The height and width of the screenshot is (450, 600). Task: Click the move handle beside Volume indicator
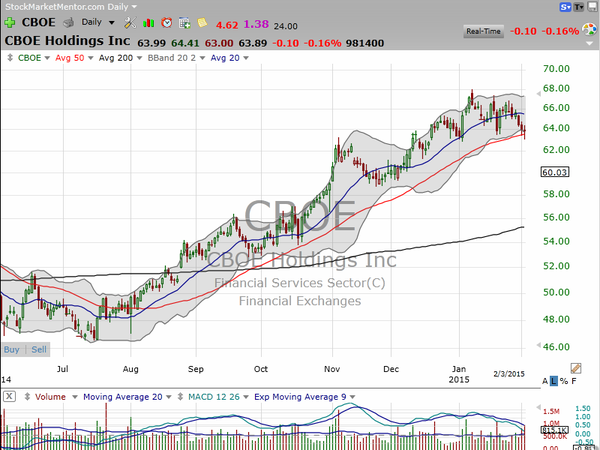point(27,397)
